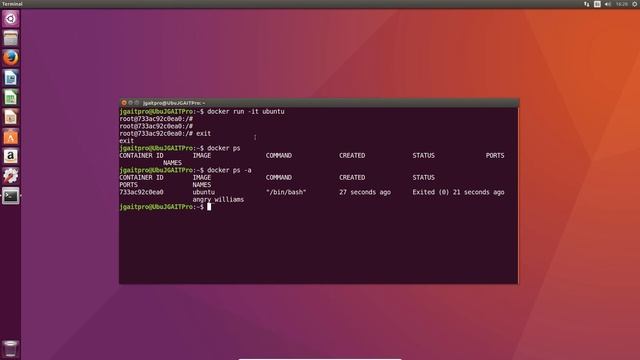Open the Trash at launcher bottom
This screenshot has width=640, height=360.
(x=11, y=349)
